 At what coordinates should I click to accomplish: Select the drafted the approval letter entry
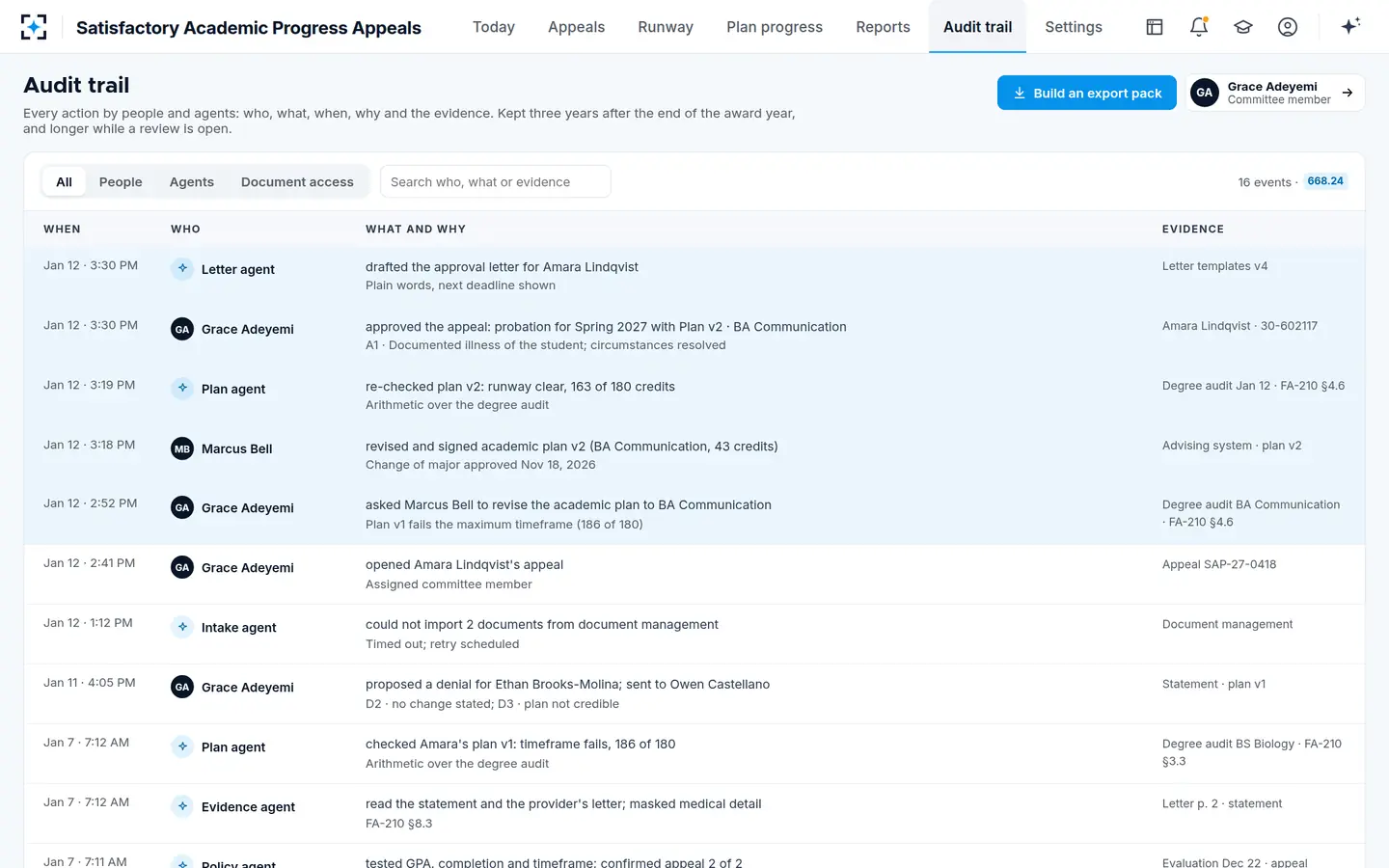(x=694, y=277)
